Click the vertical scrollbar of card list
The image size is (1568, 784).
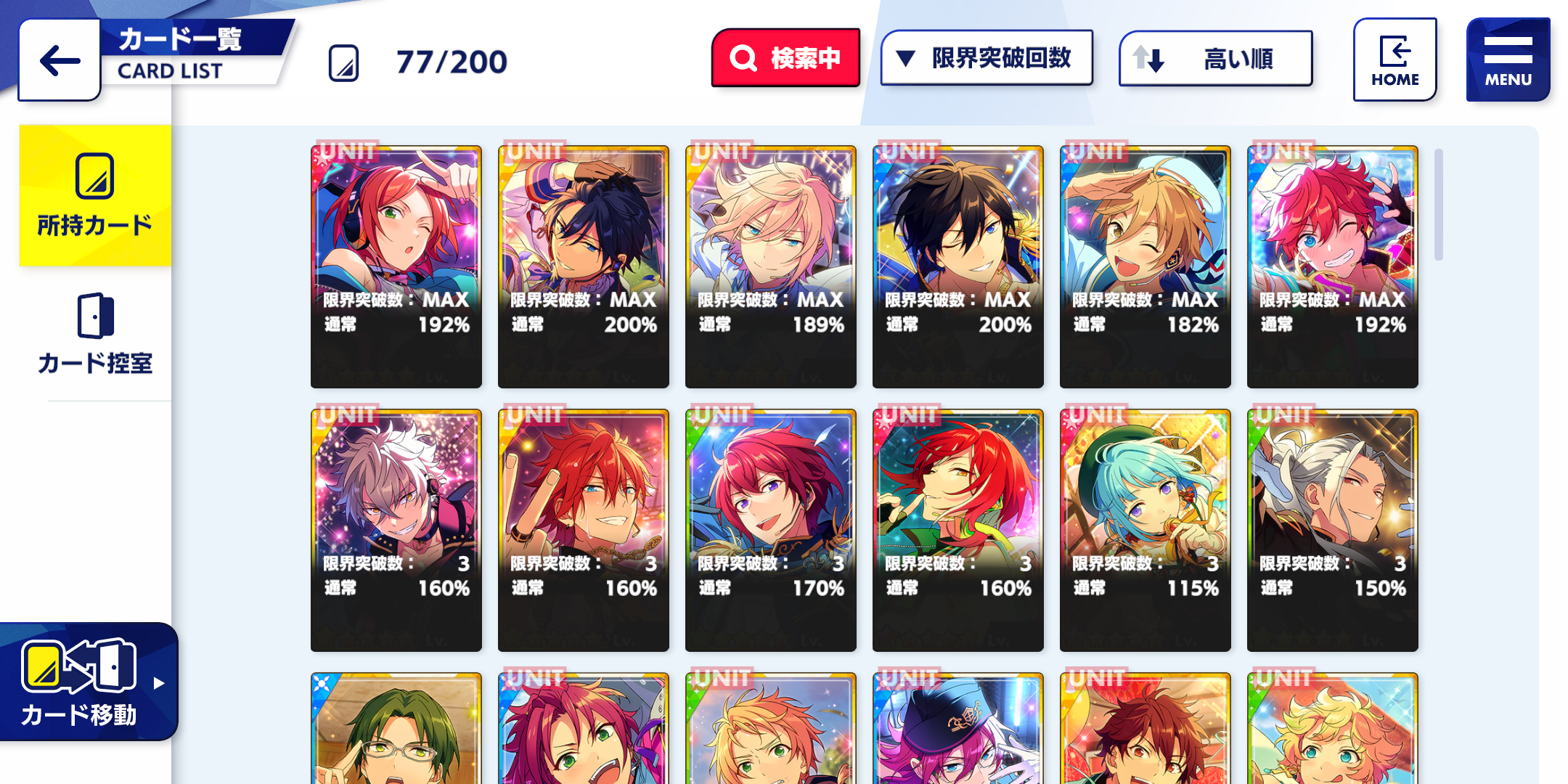[1438, 204]
